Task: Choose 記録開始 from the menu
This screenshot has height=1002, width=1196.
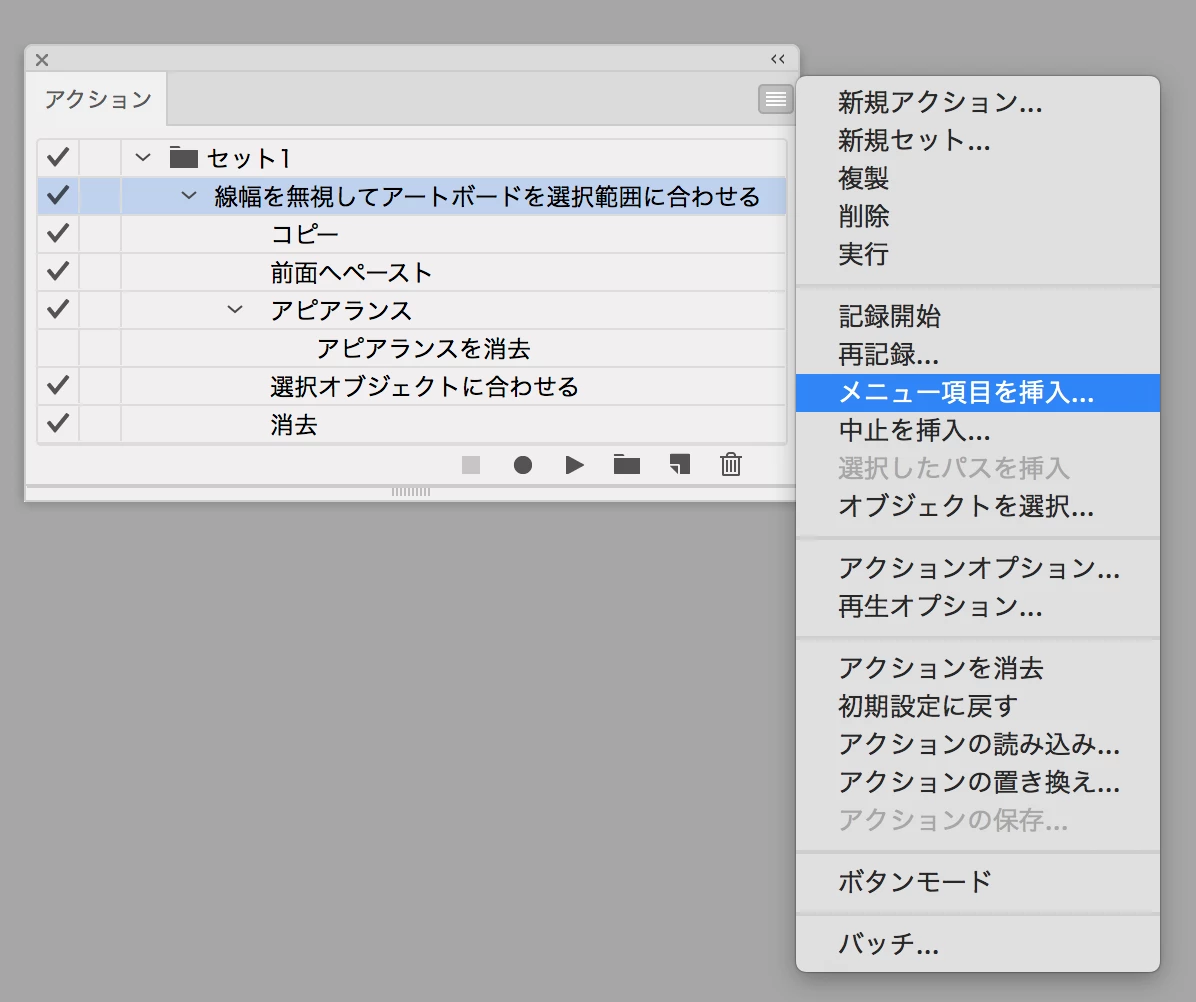Action: (x=978, y=316)
